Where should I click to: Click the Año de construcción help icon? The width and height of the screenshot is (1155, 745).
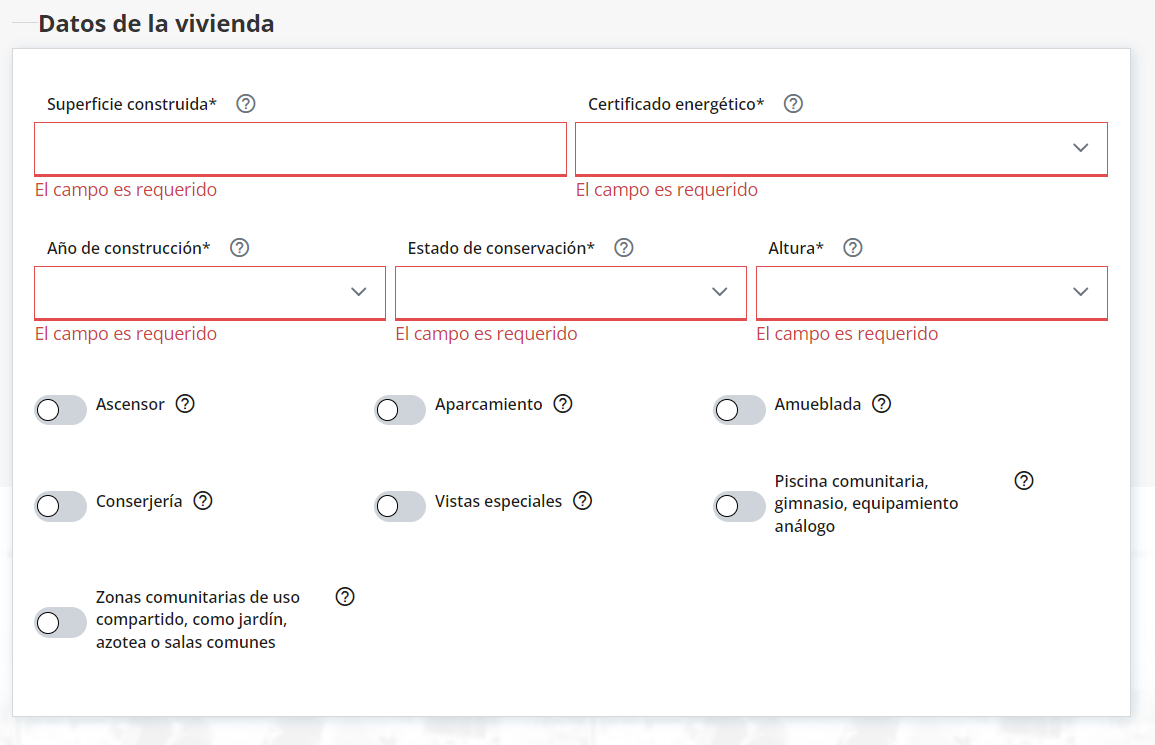click(239, 247)
